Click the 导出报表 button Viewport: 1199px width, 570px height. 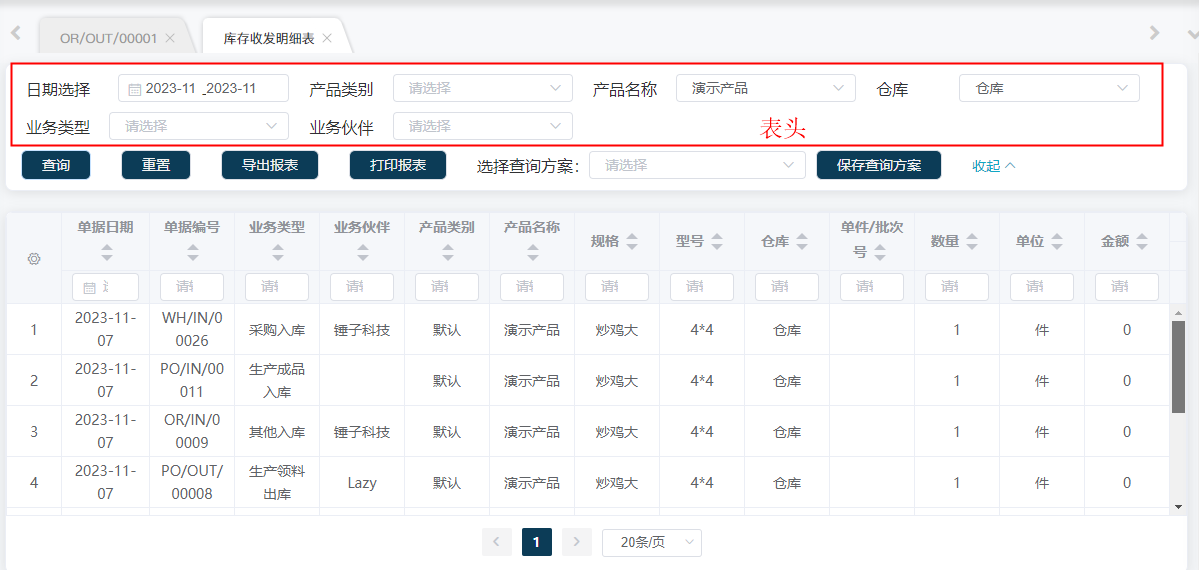pos(270,165)
